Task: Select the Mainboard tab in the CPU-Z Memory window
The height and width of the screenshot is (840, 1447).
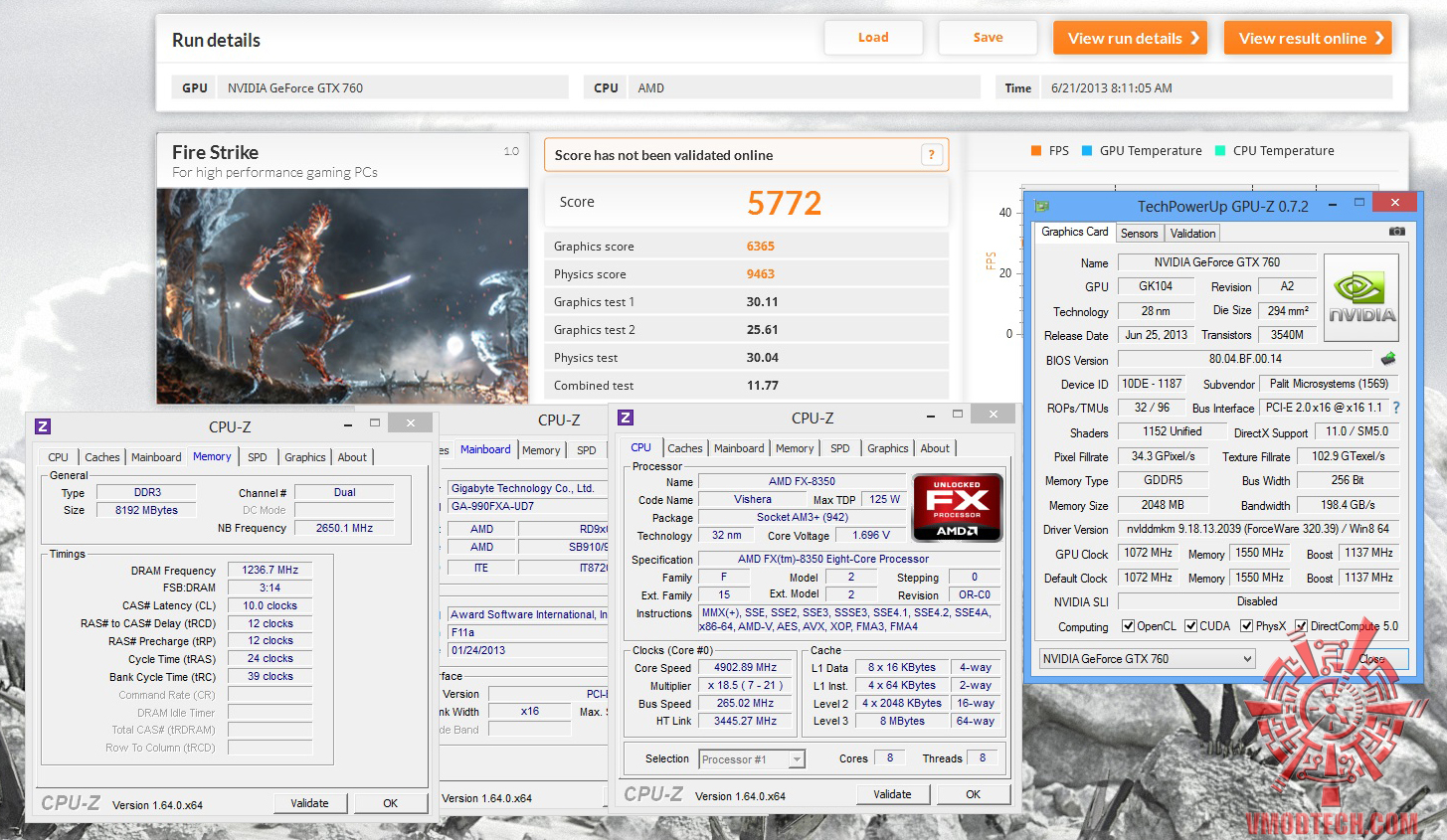Action: click(156, 457)
